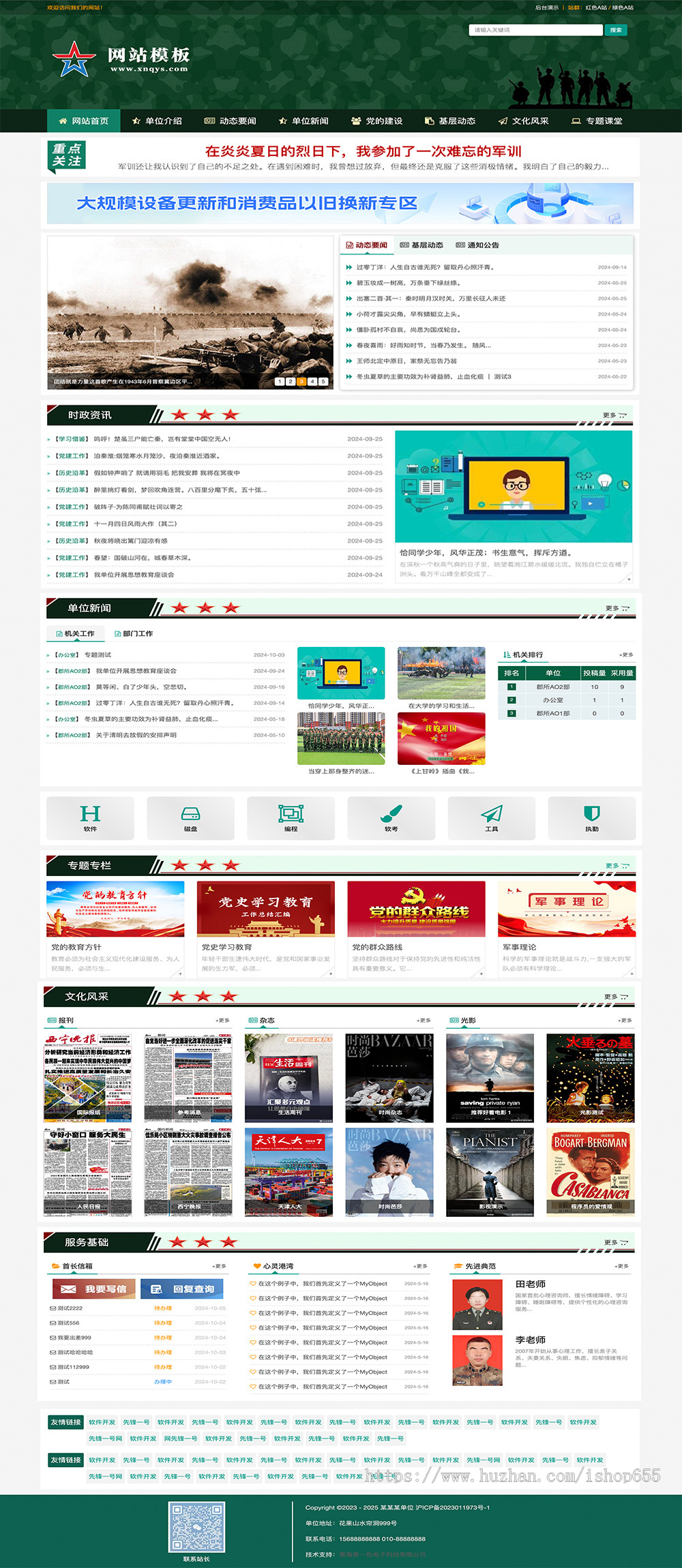The height and width of the screenshot is (1568, 682).
Task: Click the 软件 H icon tile
Action: [x=90, y=818]
